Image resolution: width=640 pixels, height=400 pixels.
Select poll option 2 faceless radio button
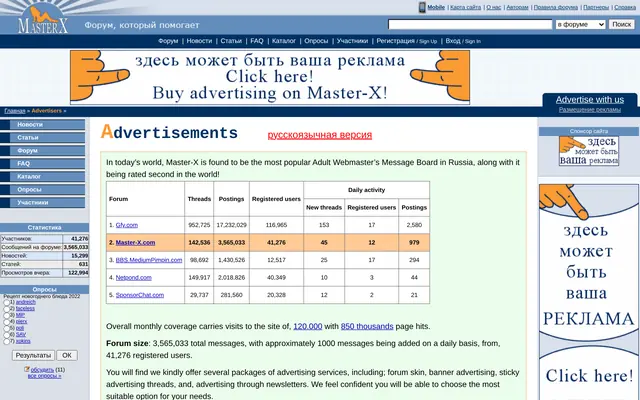(7, 309)
